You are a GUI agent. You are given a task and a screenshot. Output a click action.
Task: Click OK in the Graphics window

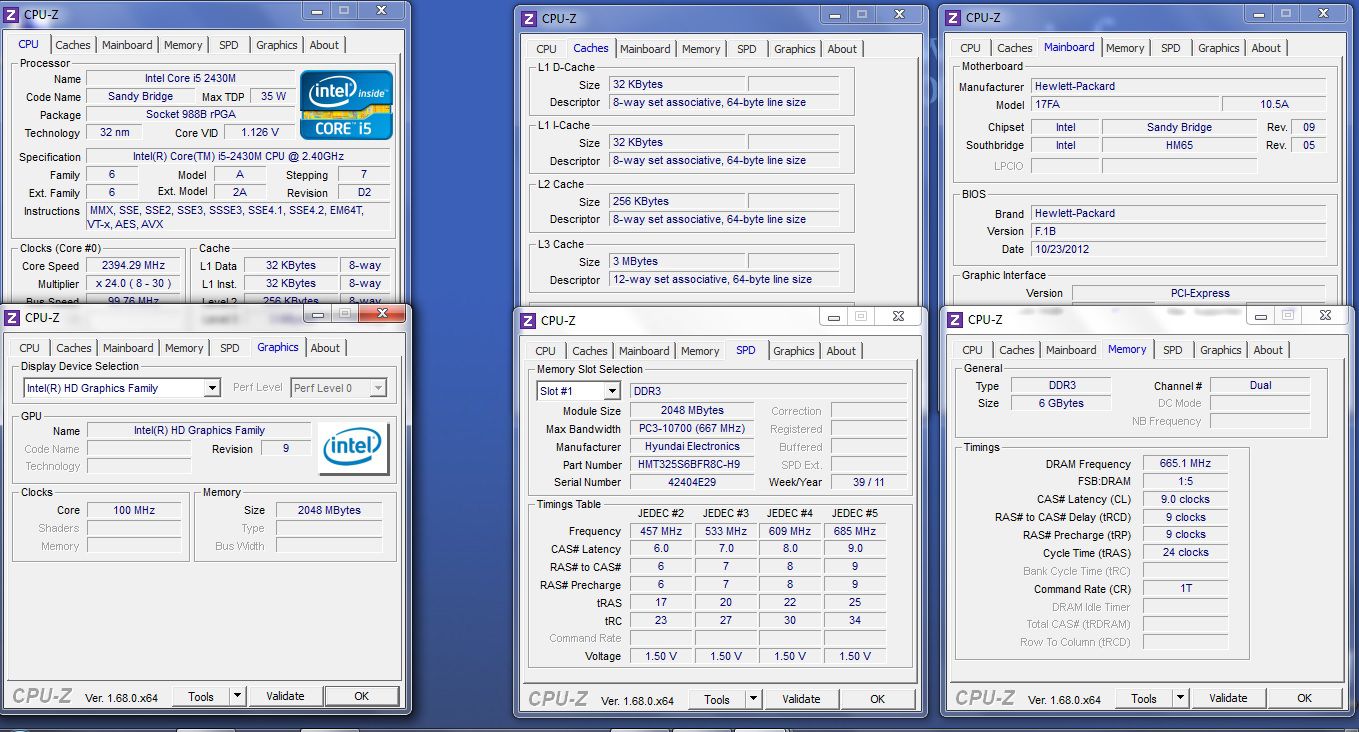click(x=362, y=696)
